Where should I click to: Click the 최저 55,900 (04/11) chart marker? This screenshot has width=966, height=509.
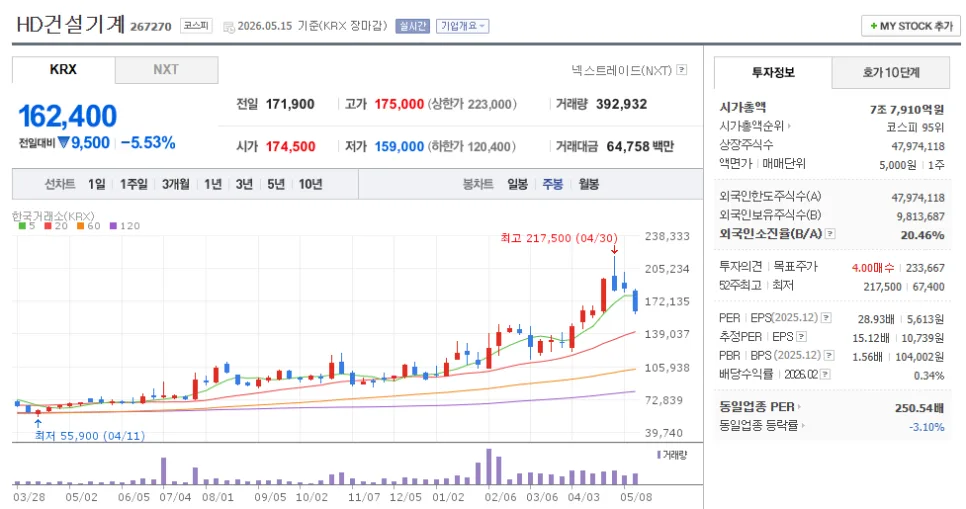[90, 436]
